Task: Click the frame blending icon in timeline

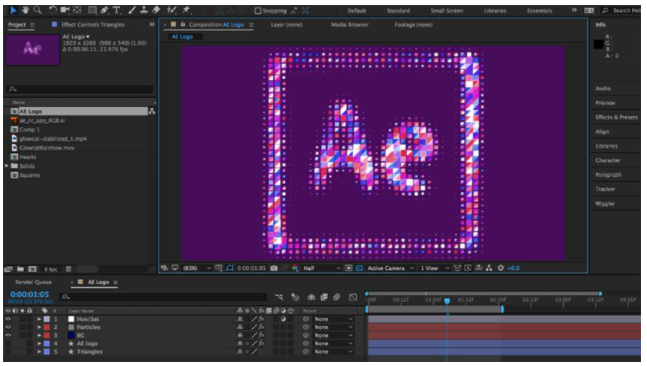Action: [x=324, y=297]
